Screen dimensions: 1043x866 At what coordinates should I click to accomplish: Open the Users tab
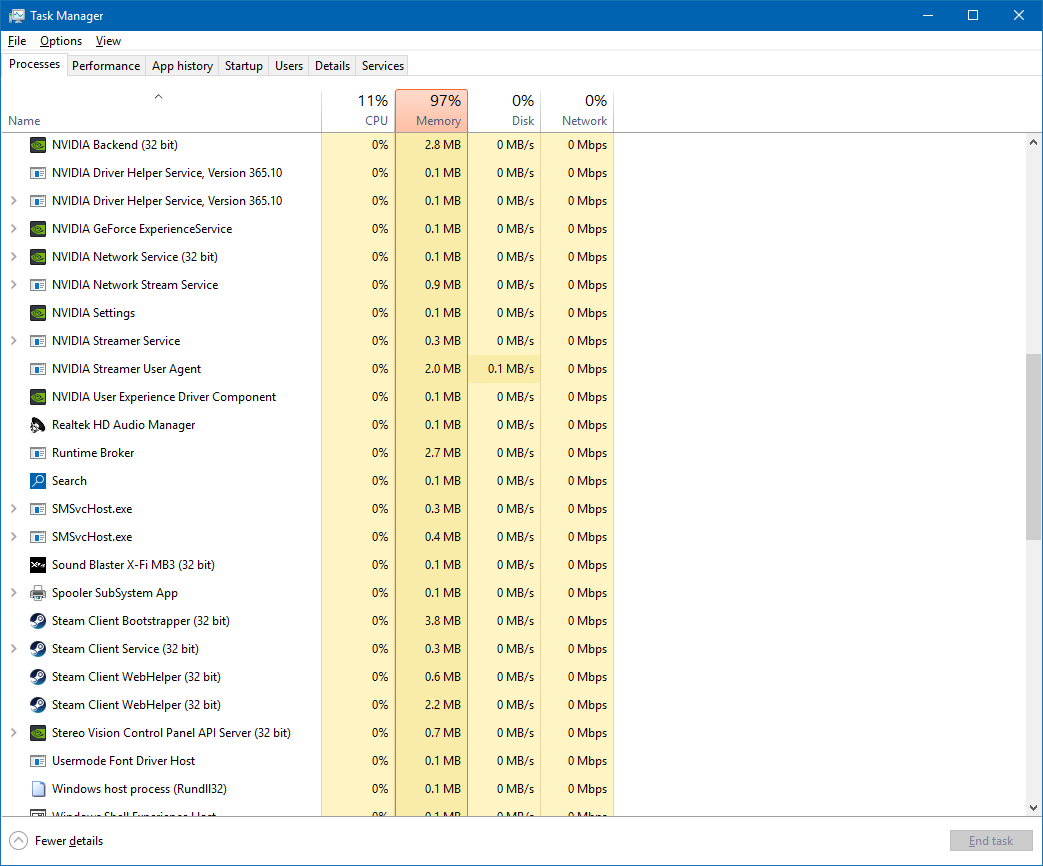pos(289,66)
